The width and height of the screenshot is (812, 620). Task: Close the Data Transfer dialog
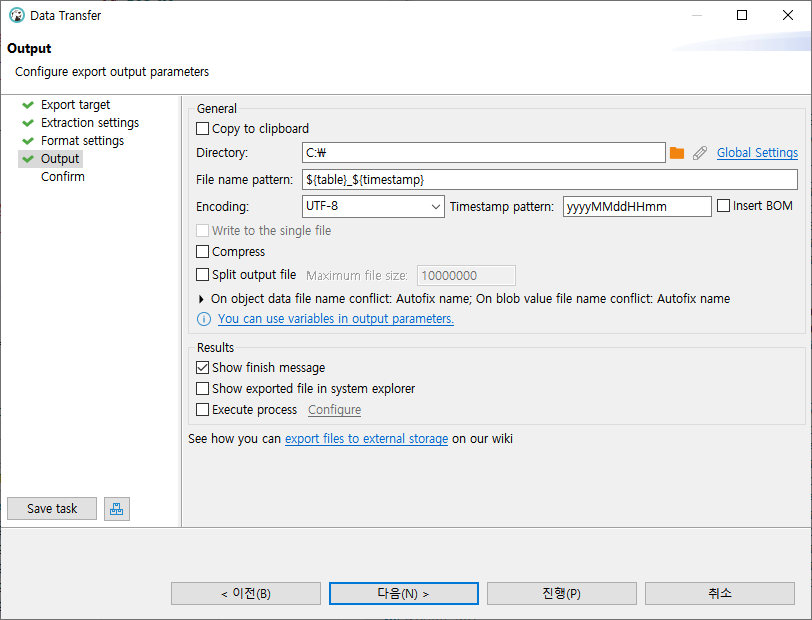[788, 15]
